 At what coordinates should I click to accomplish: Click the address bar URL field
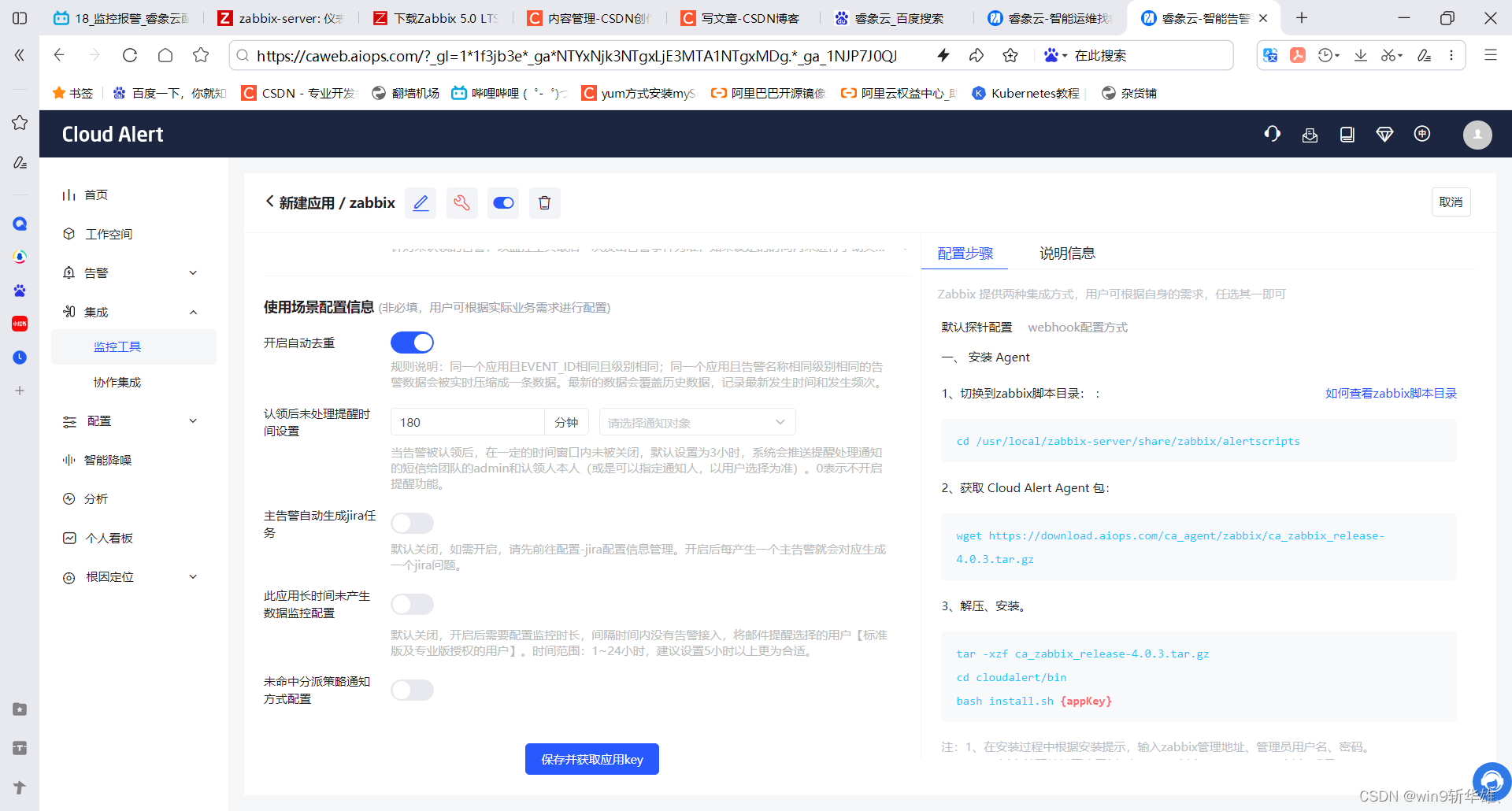pos(577,56)
